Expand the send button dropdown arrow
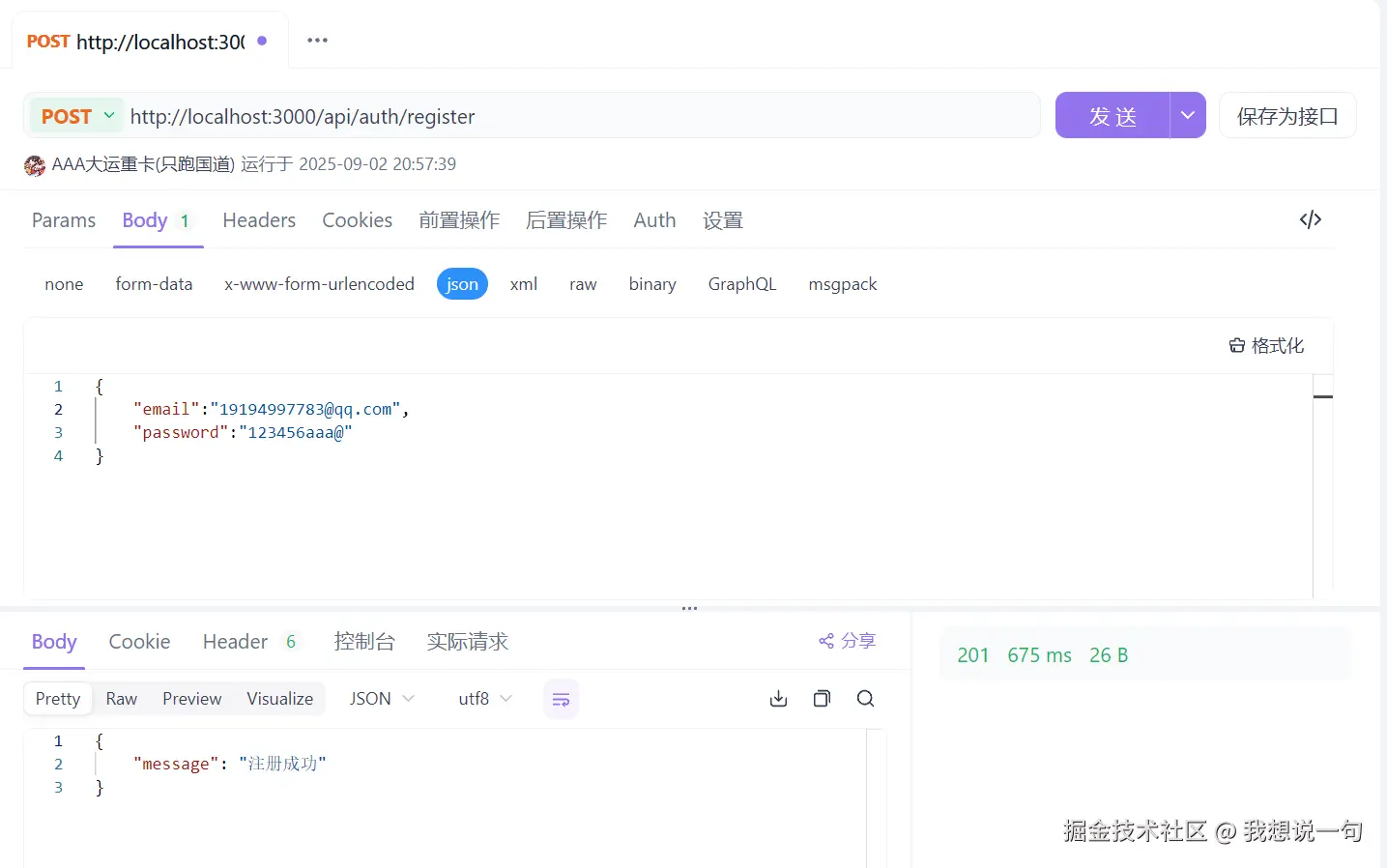The image size is (1387, 868). pyautogui.click(x=1188, y=116)
